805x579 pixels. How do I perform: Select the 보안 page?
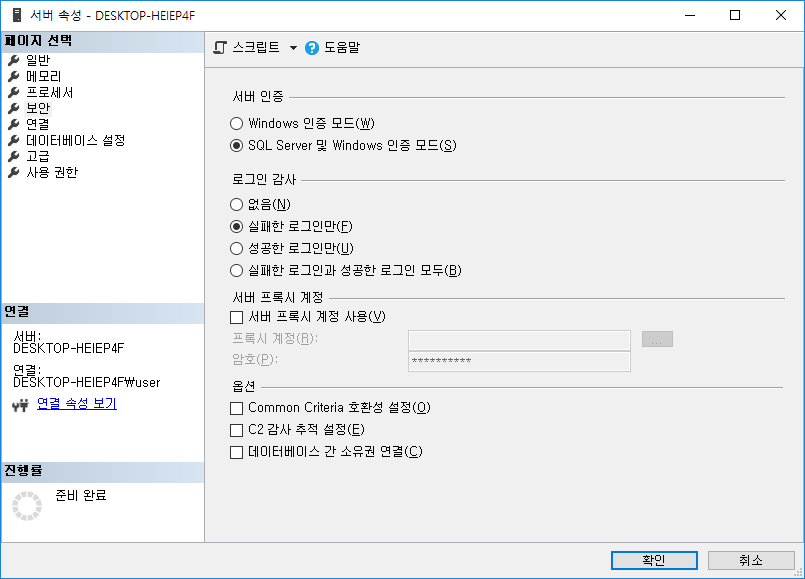click(x=38, y=108)
